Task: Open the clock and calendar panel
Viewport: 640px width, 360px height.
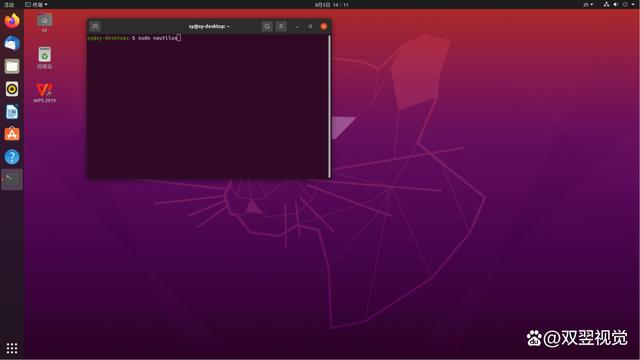Action: click(331, 4)
